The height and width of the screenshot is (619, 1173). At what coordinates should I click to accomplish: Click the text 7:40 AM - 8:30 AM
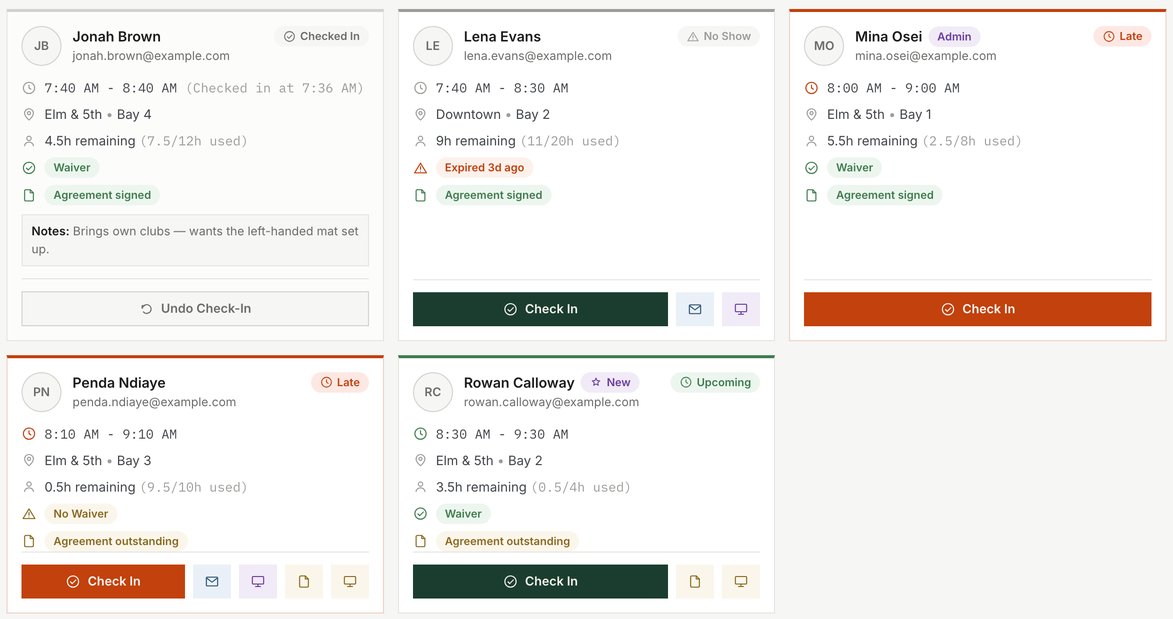(x=502, y=88)
